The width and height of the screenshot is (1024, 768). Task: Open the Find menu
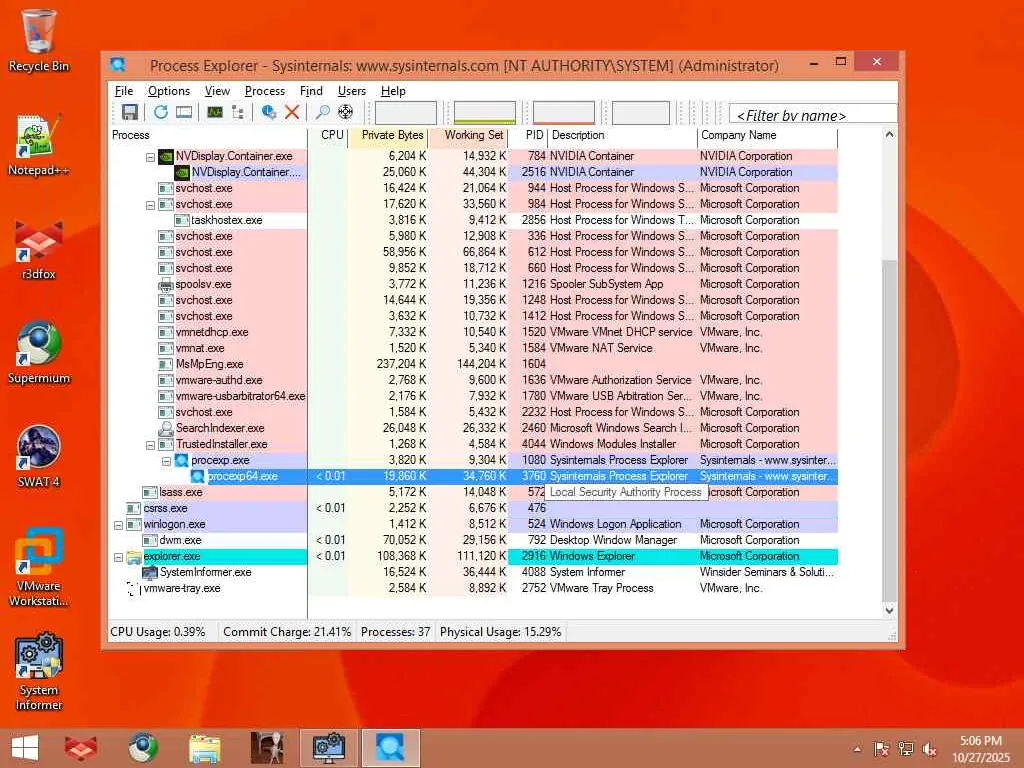pyautogui.click(x=311, y=91)
